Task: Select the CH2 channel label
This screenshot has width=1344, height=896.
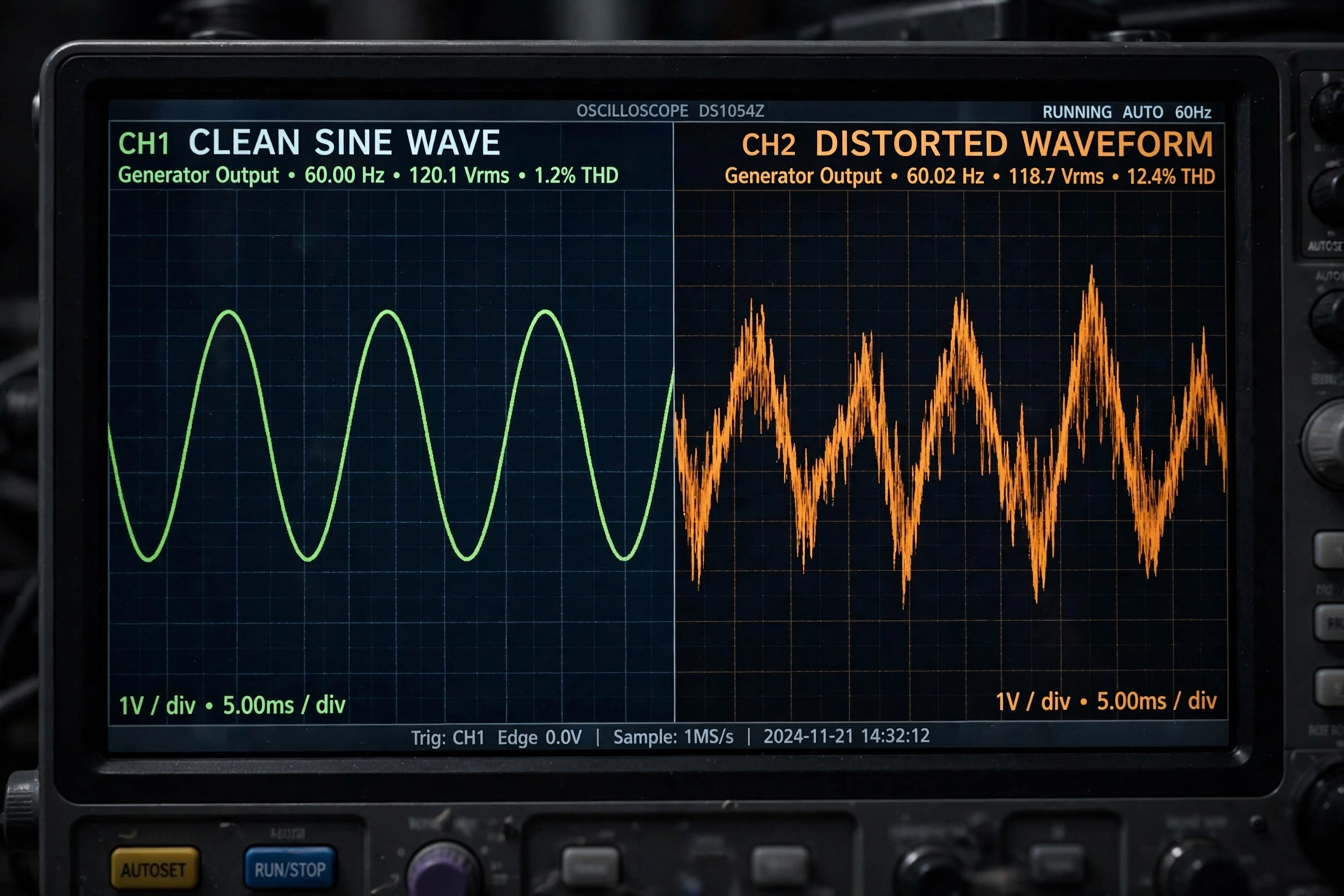Action: pos(768,145)
